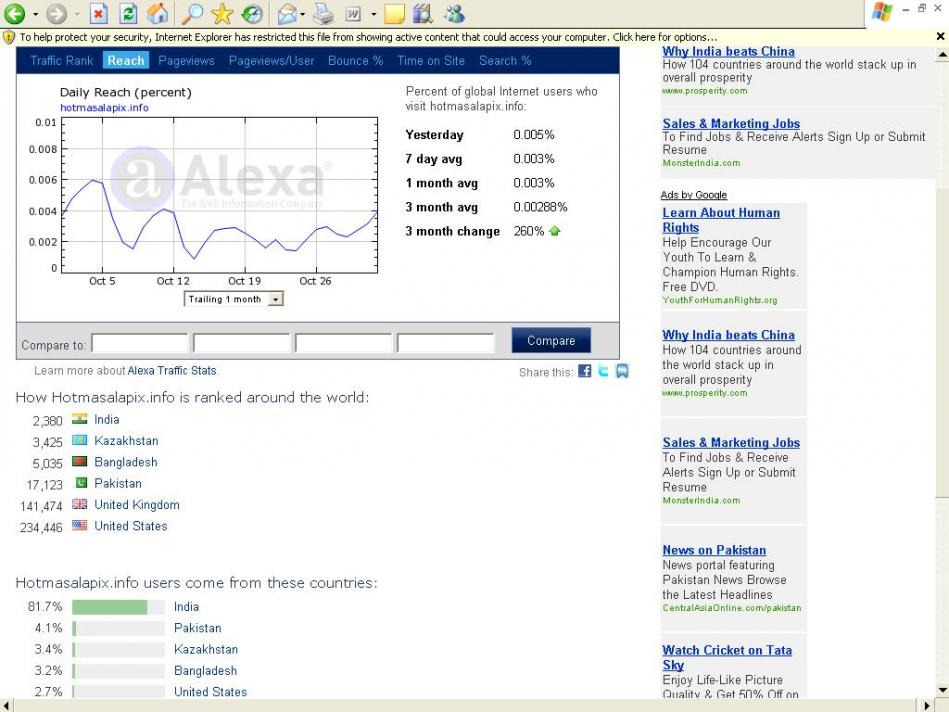Click the Research books icon
949x712 pixels.
tap(423, 13)
